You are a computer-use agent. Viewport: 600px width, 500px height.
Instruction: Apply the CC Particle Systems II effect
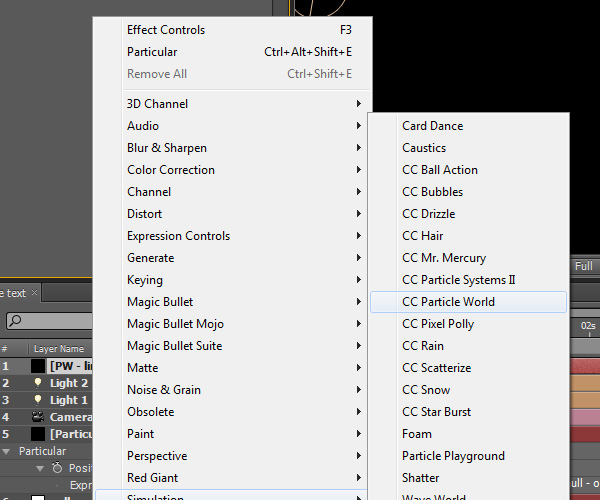coord(468,280)
